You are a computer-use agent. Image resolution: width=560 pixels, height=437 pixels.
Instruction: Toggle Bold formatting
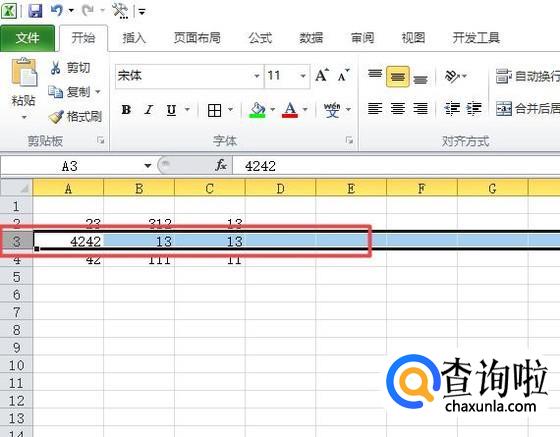click(126, 110)
